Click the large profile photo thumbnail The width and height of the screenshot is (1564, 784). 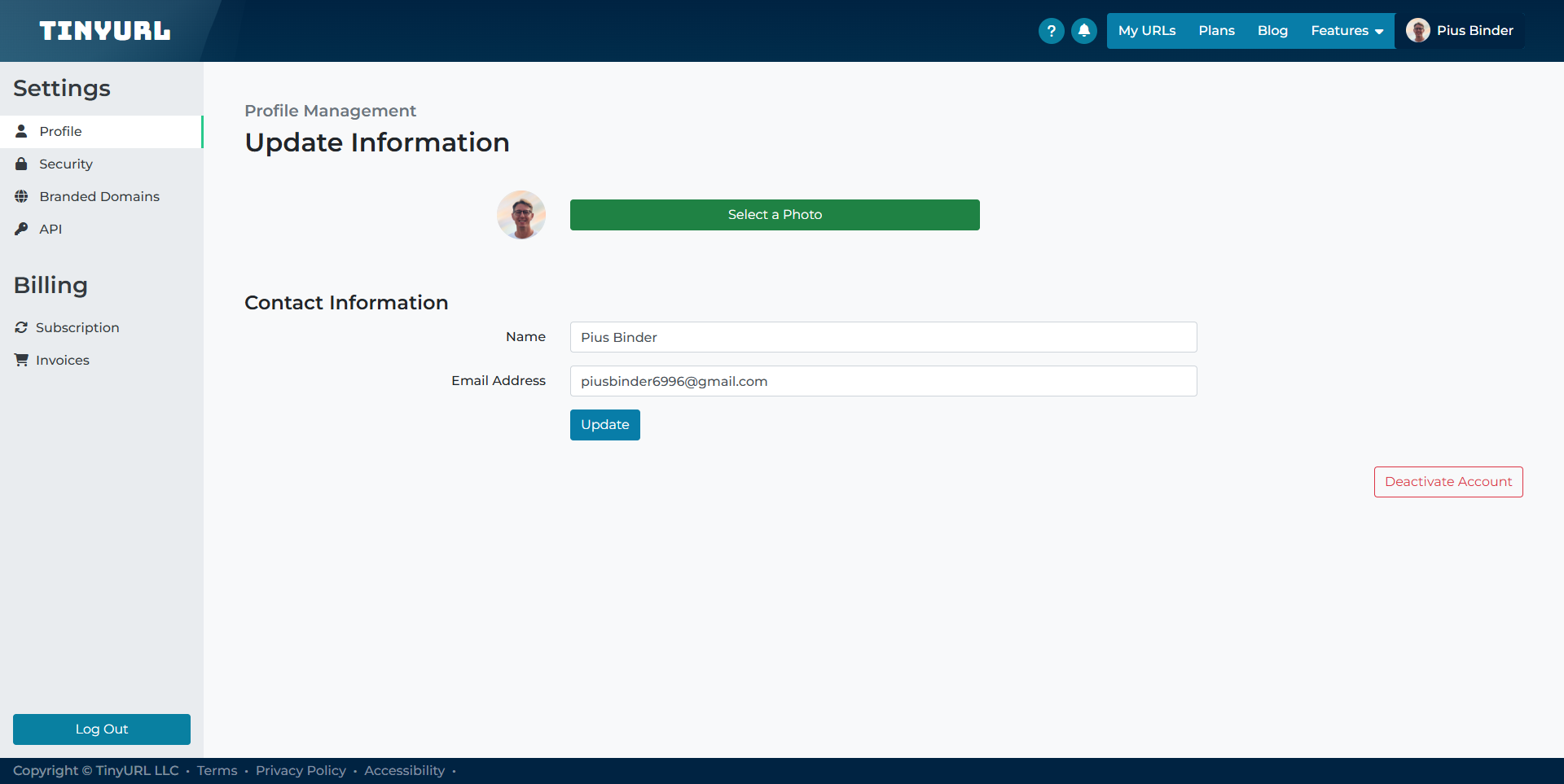point(521,215)
